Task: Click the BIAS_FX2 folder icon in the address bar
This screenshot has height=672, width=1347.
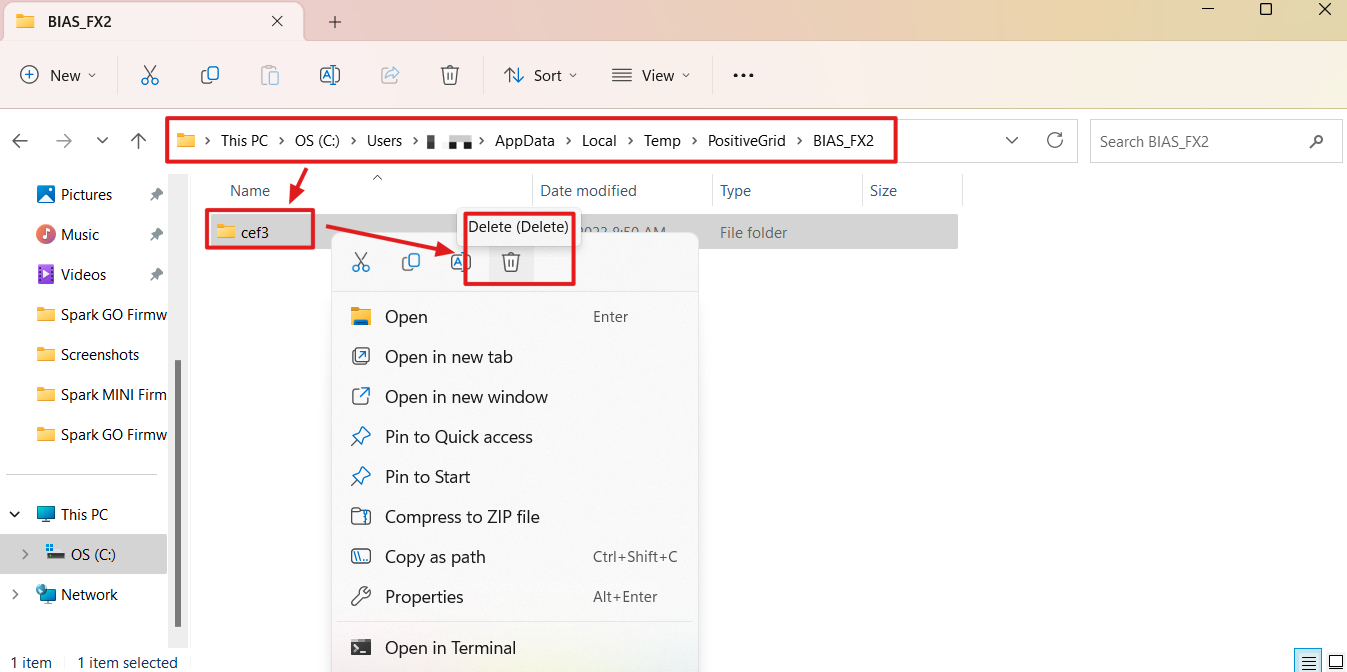Action: tap(186, 141)
